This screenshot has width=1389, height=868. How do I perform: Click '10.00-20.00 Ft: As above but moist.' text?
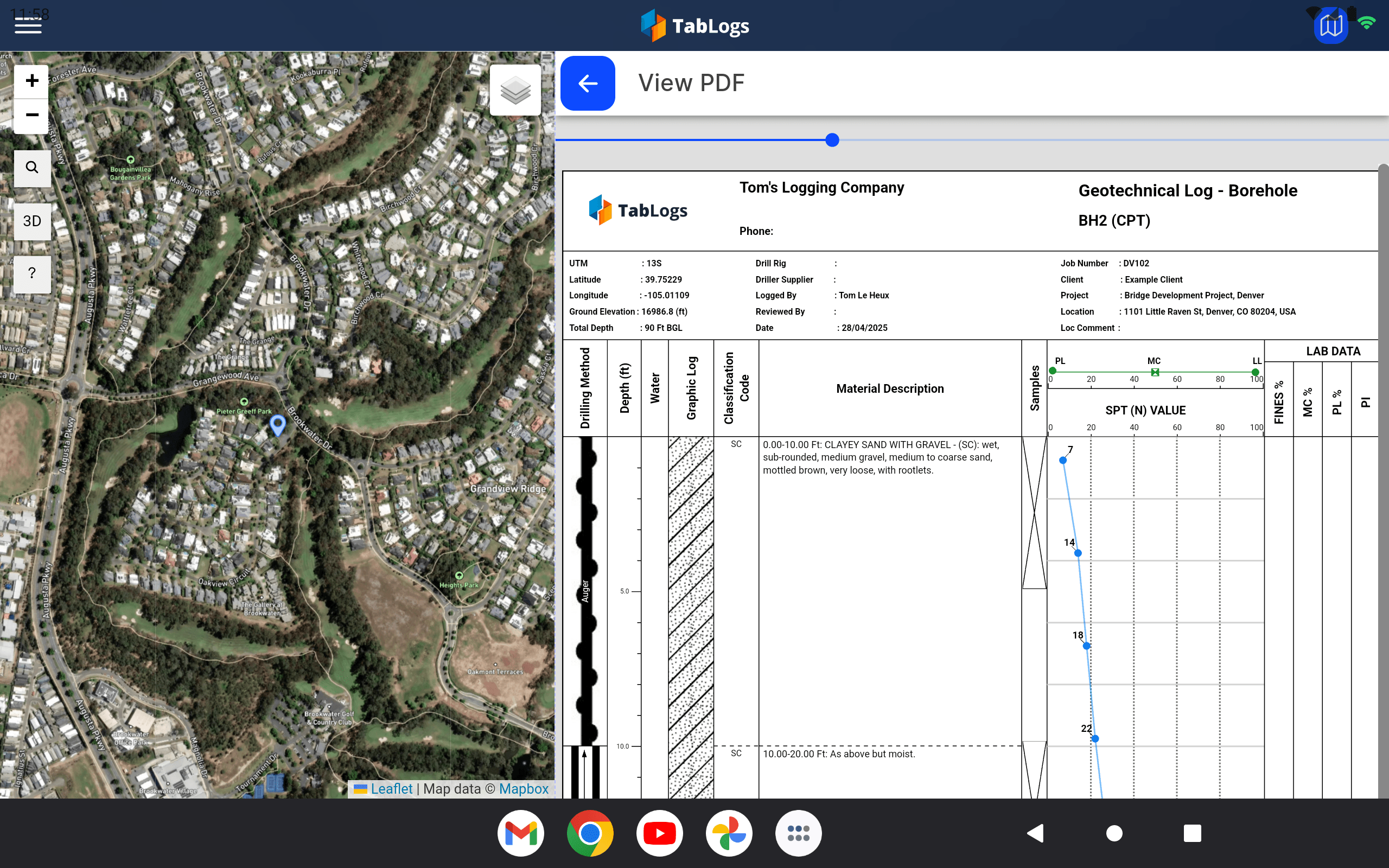839,754
